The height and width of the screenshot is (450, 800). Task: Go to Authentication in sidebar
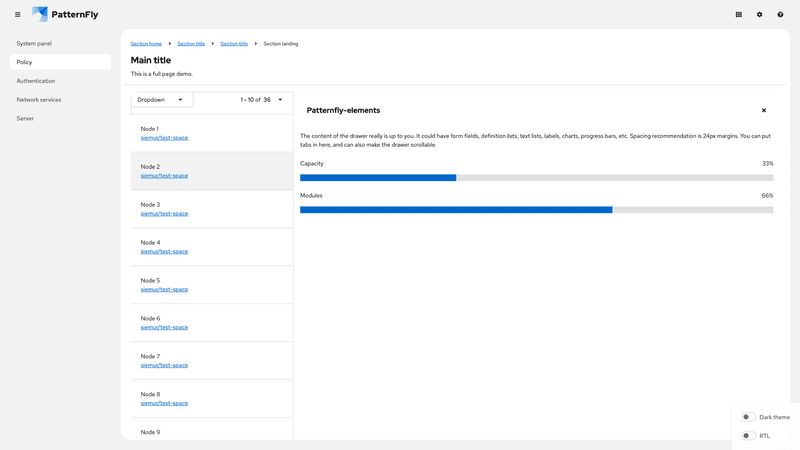(60, 81)
